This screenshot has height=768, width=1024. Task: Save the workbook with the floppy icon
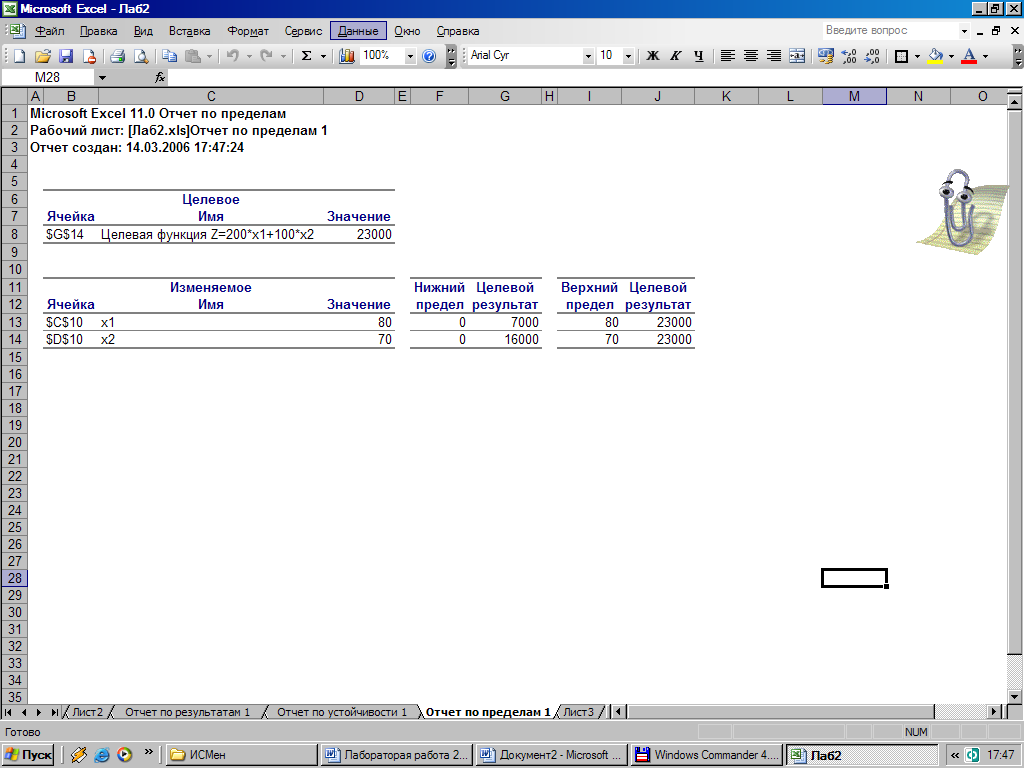[66, 56]
